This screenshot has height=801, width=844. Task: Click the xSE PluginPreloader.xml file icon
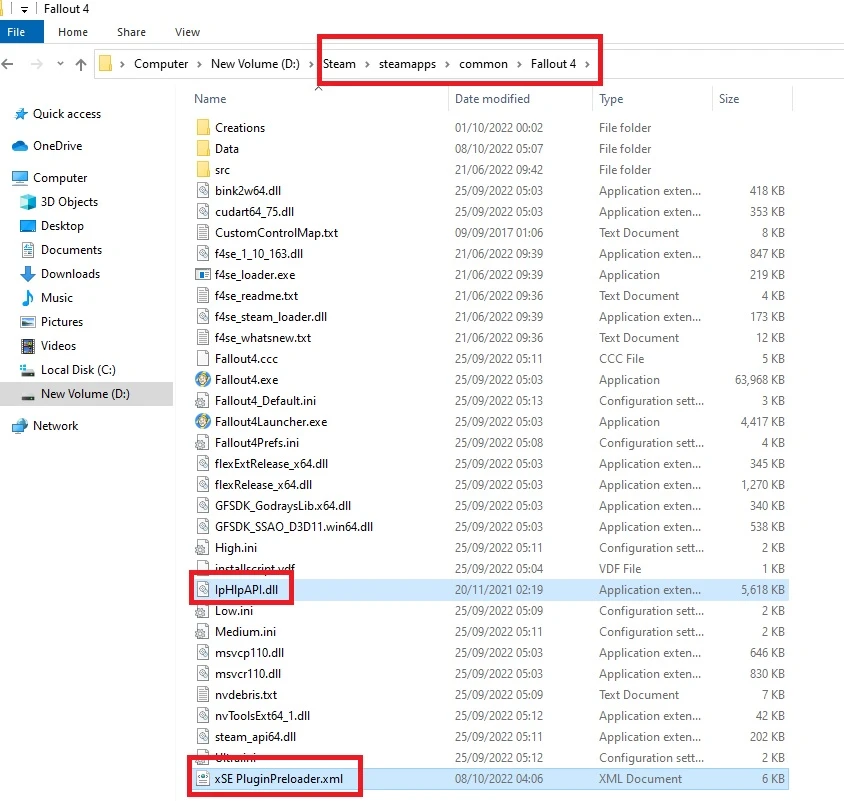pyautogui.click(x=203, y=778)
